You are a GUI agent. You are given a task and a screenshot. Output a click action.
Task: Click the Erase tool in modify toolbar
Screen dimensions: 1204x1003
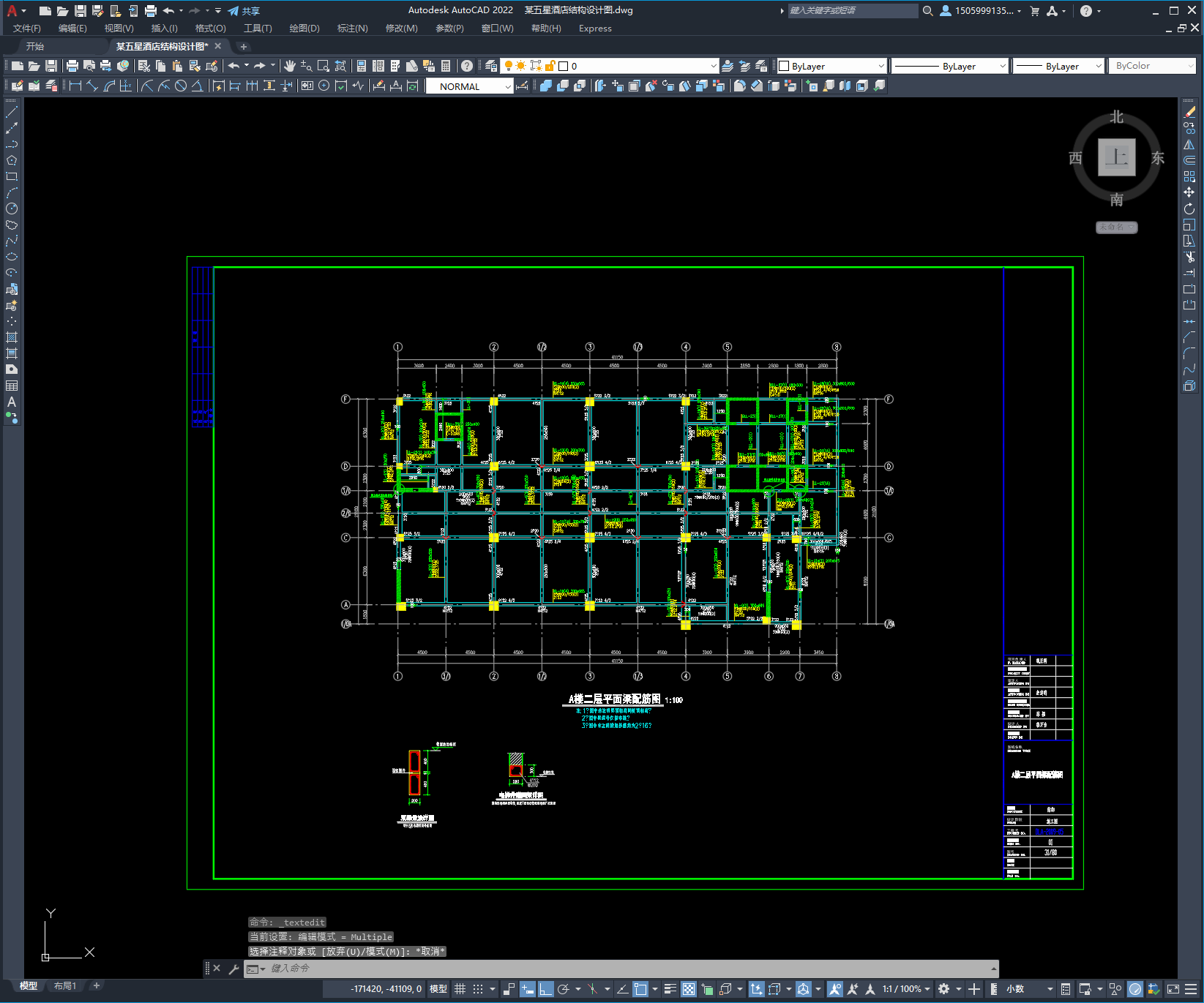(x=1189, y=112)
